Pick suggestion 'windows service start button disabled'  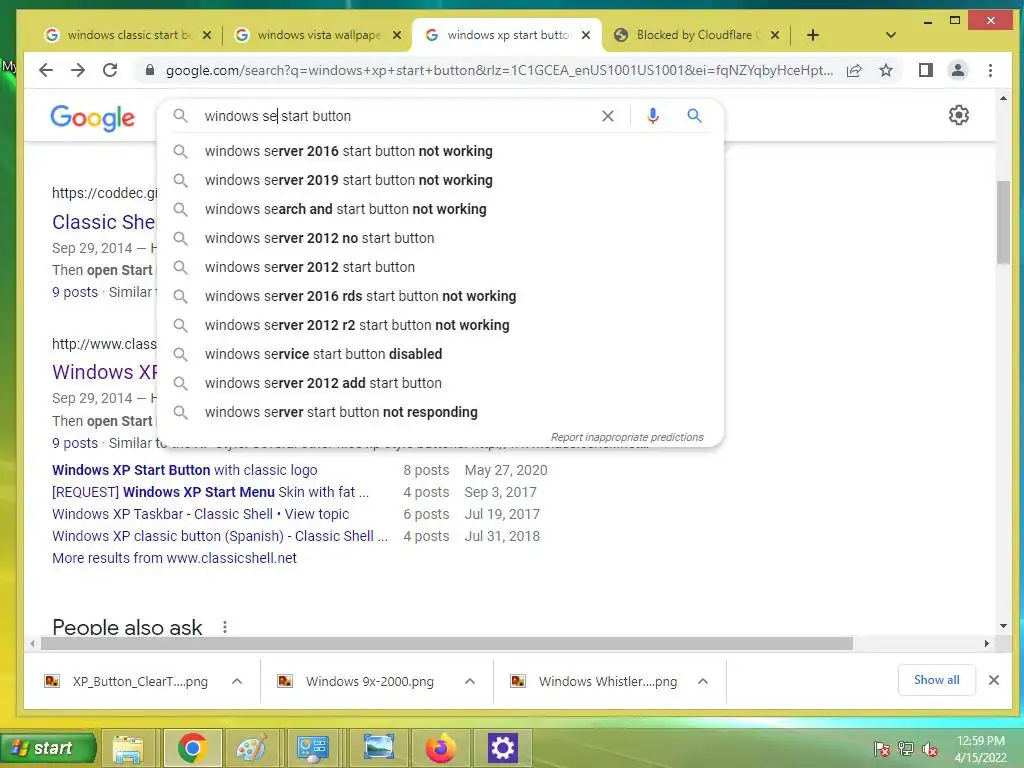point(441,354)
